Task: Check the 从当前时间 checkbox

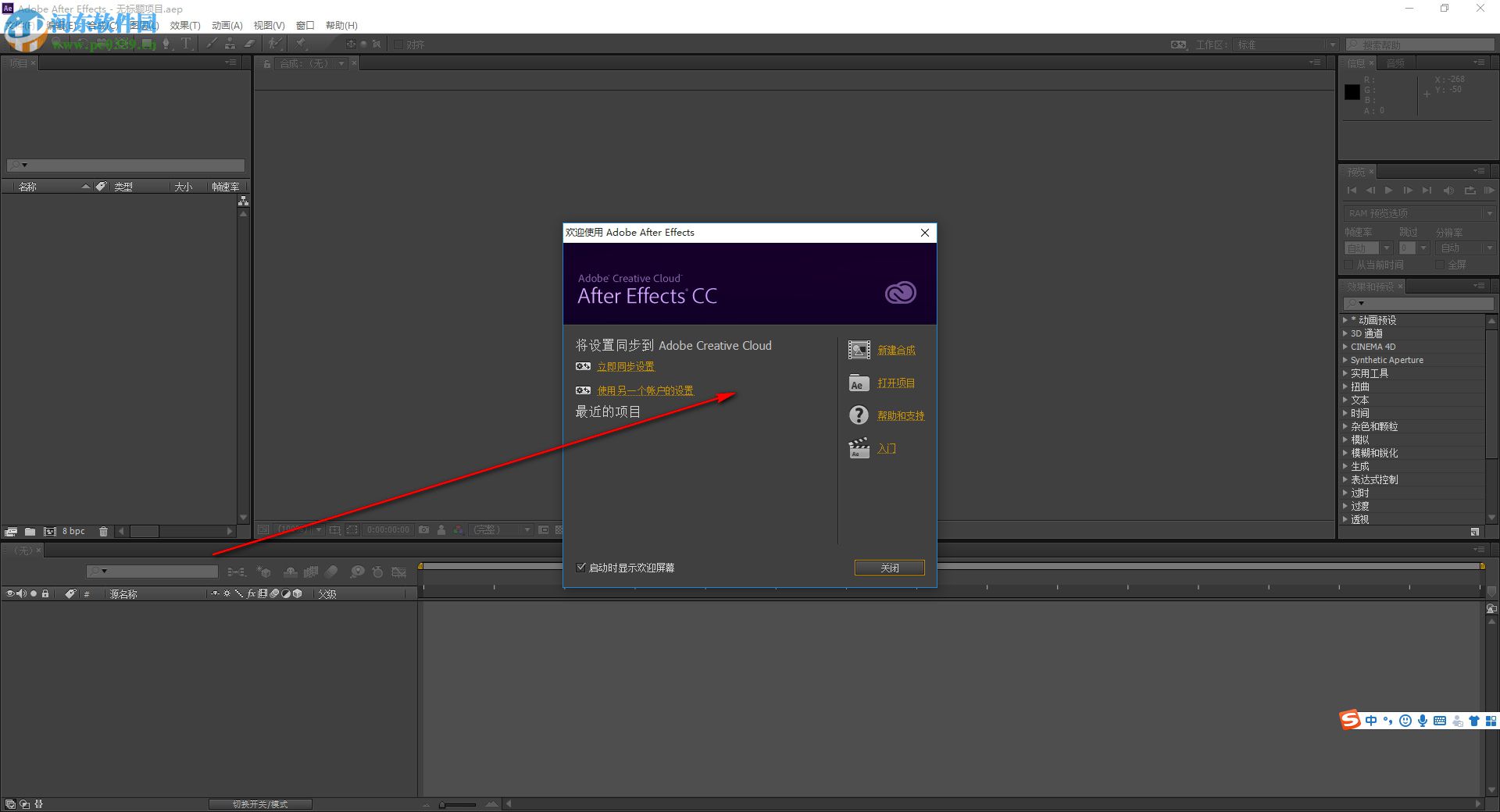Action: pos(1349,265)
